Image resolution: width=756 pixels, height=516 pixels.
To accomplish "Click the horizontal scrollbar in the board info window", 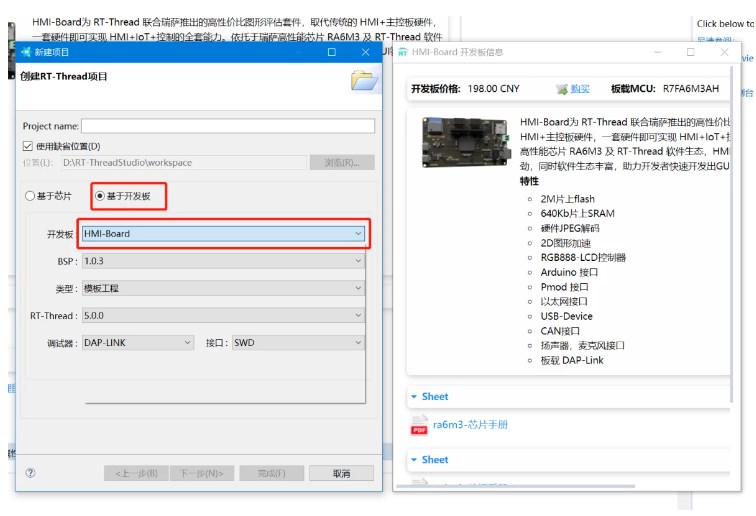I will [516, 486].
